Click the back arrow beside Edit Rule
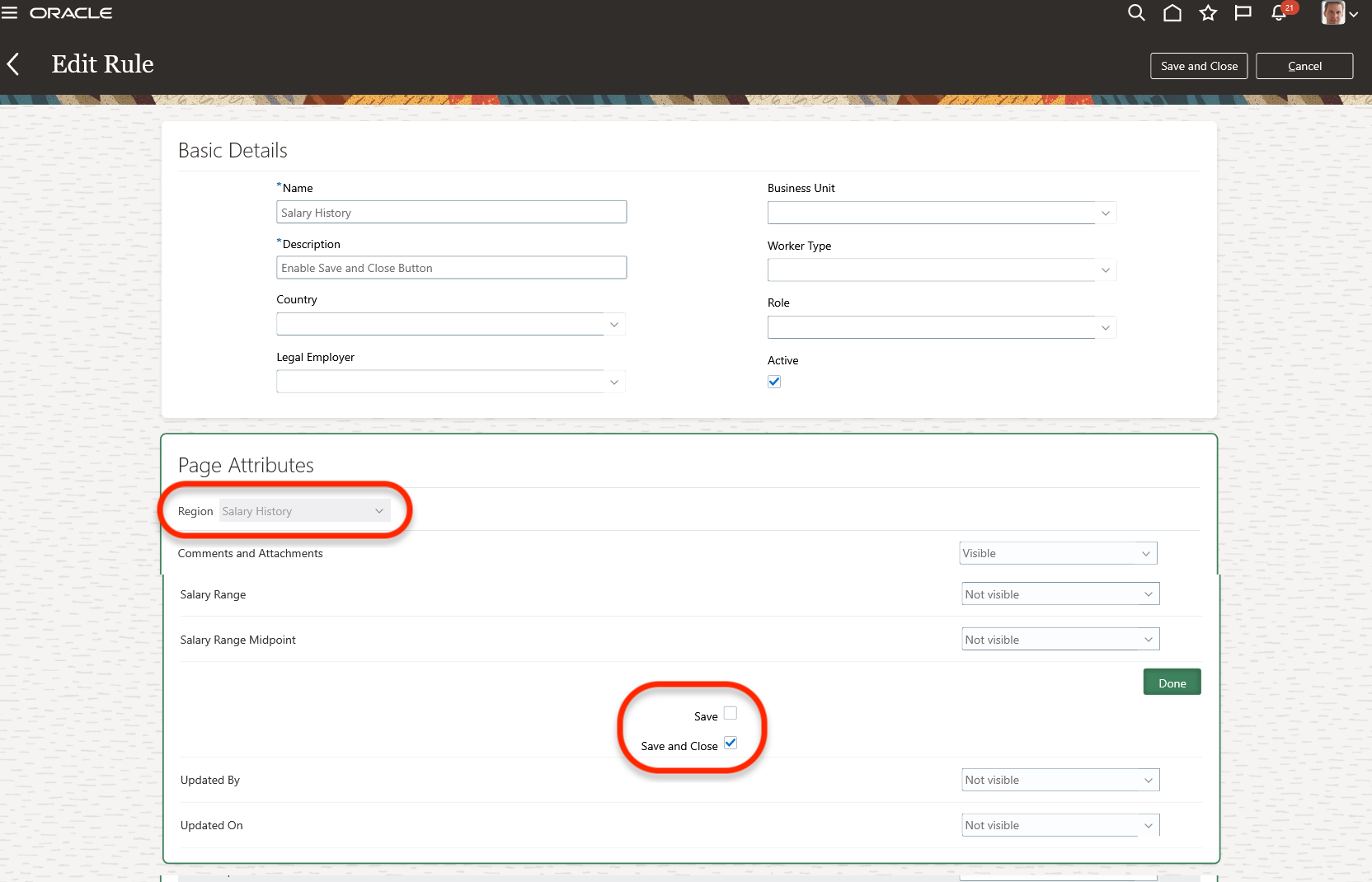The height and width of the screenshot is (882, 1372). (x=13, y=64)
